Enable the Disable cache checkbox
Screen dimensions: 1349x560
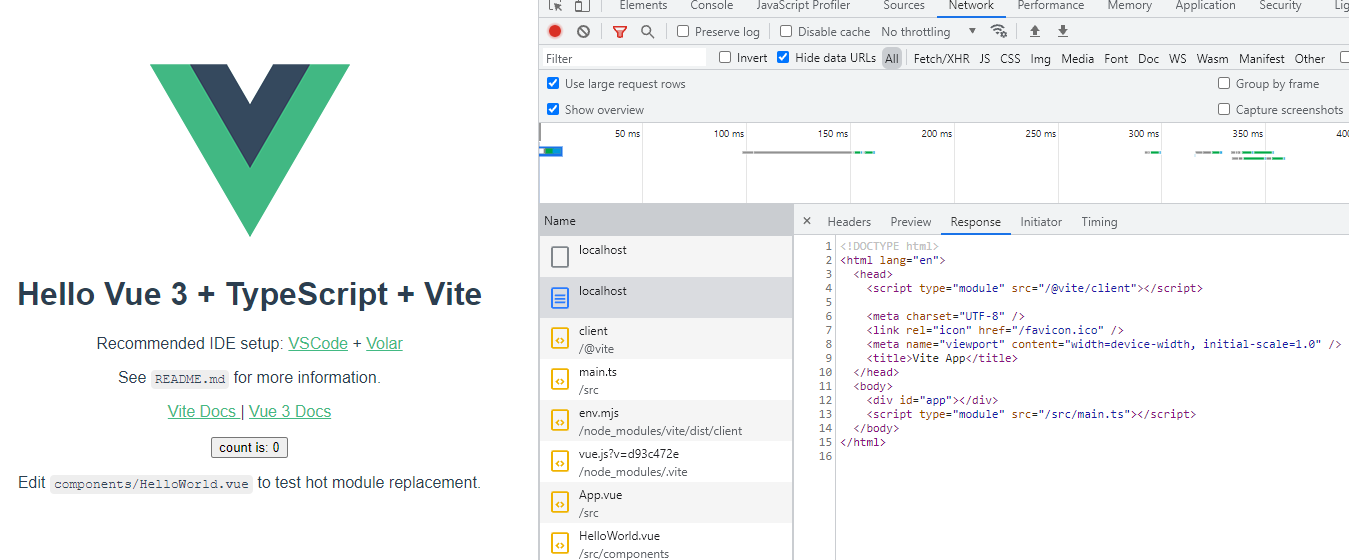pyautogui.click(x=786, y=32)
